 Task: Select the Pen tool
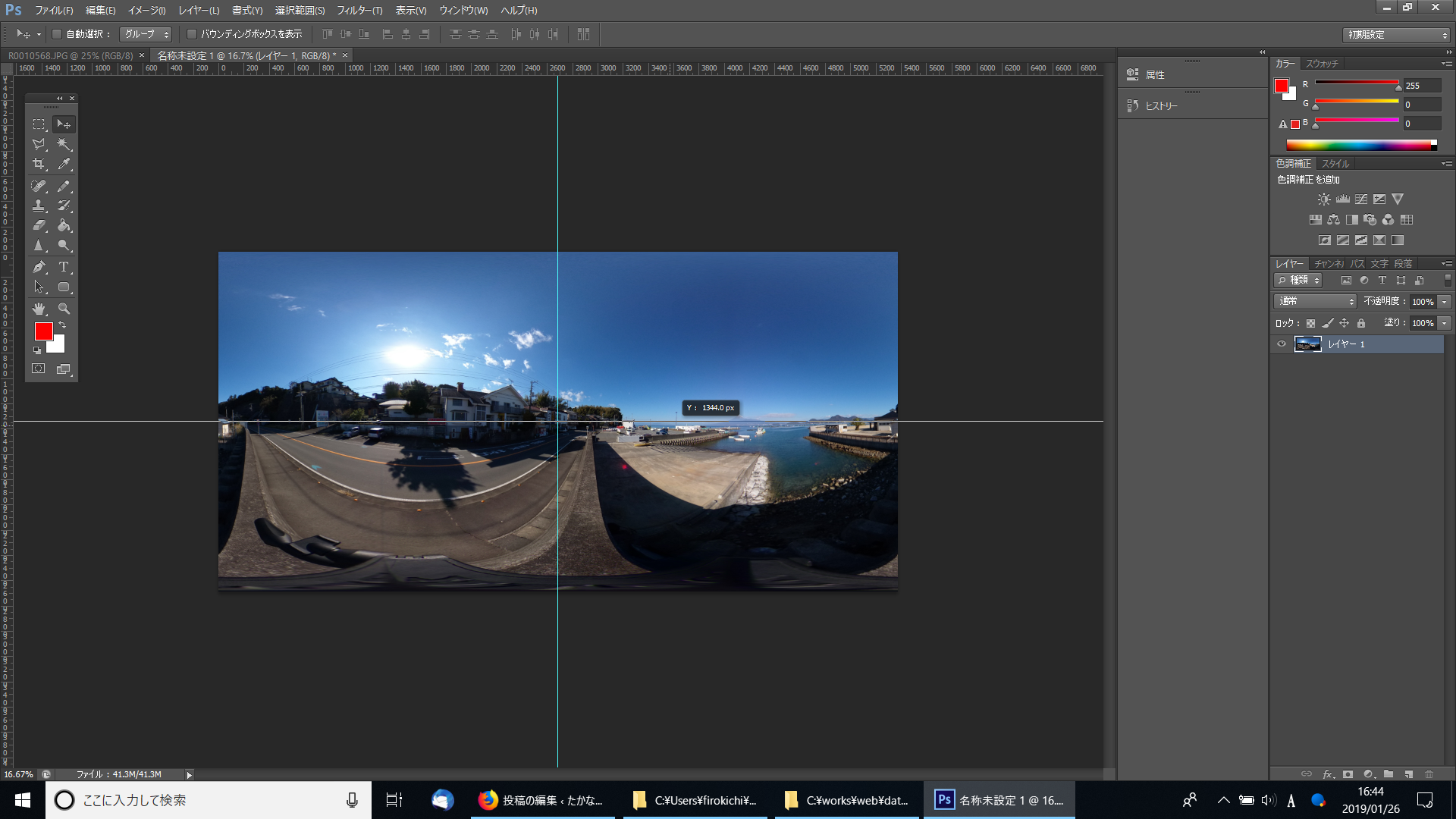click(x=39, y=267)
